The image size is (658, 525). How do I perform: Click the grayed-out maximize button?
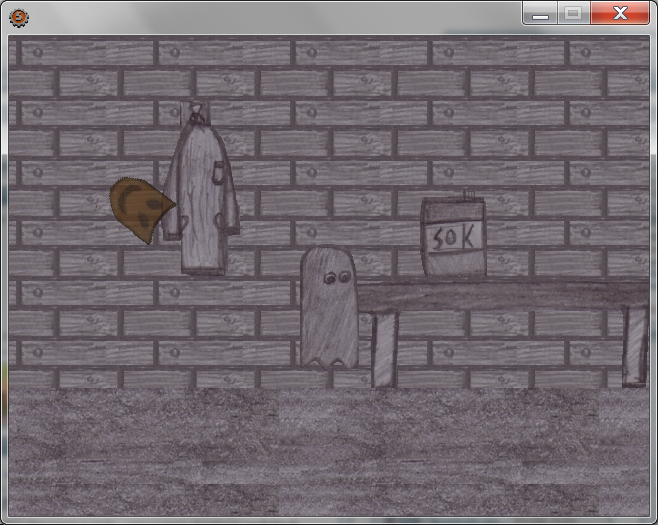573,14
